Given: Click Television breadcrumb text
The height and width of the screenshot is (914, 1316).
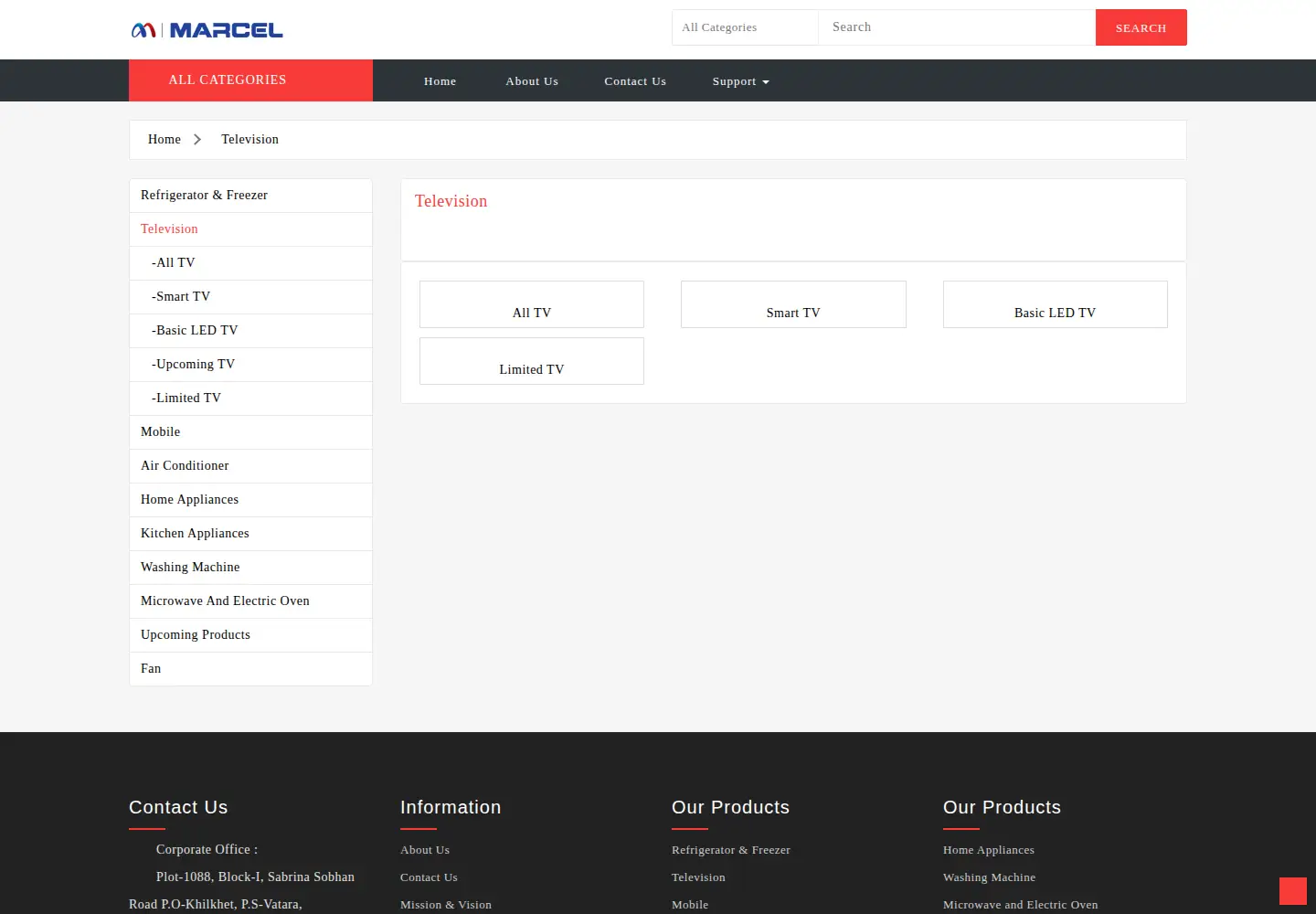Looking at the screenshot, I should tap(249, 140).
